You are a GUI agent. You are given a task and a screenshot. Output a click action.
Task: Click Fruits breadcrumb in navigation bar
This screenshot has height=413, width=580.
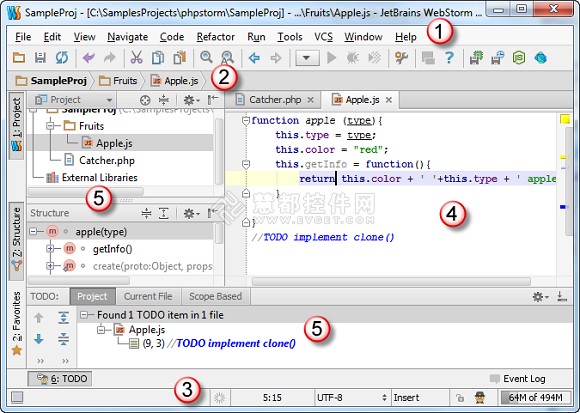[x=118, y=81]
